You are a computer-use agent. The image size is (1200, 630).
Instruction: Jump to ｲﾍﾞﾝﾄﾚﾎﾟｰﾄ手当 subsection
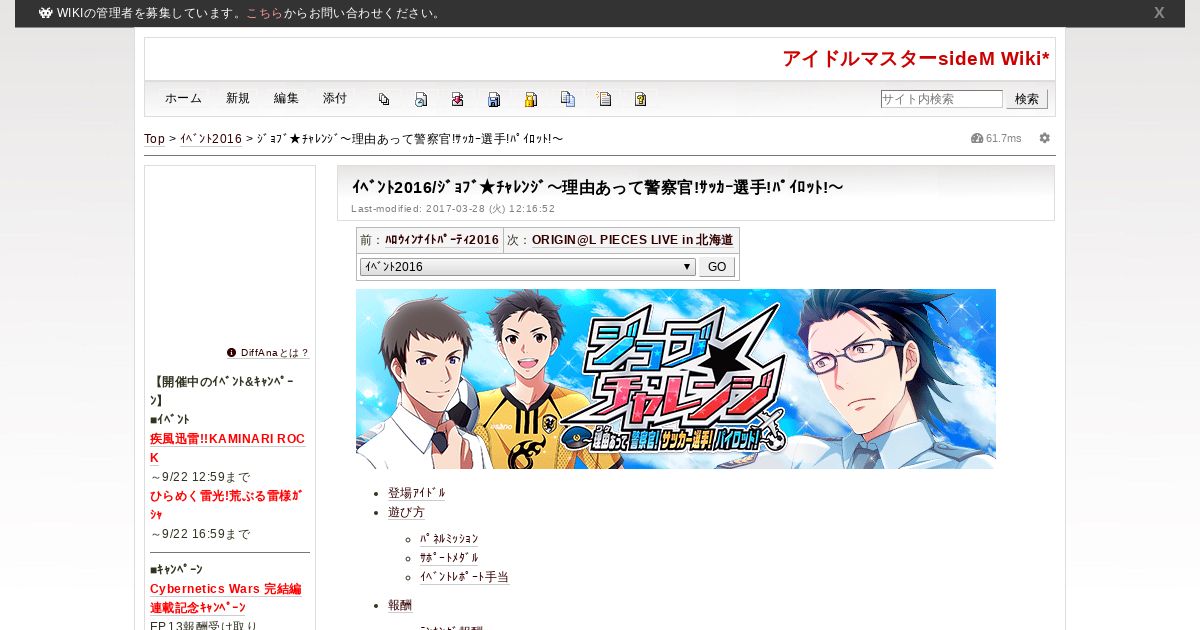coord(464,577)
